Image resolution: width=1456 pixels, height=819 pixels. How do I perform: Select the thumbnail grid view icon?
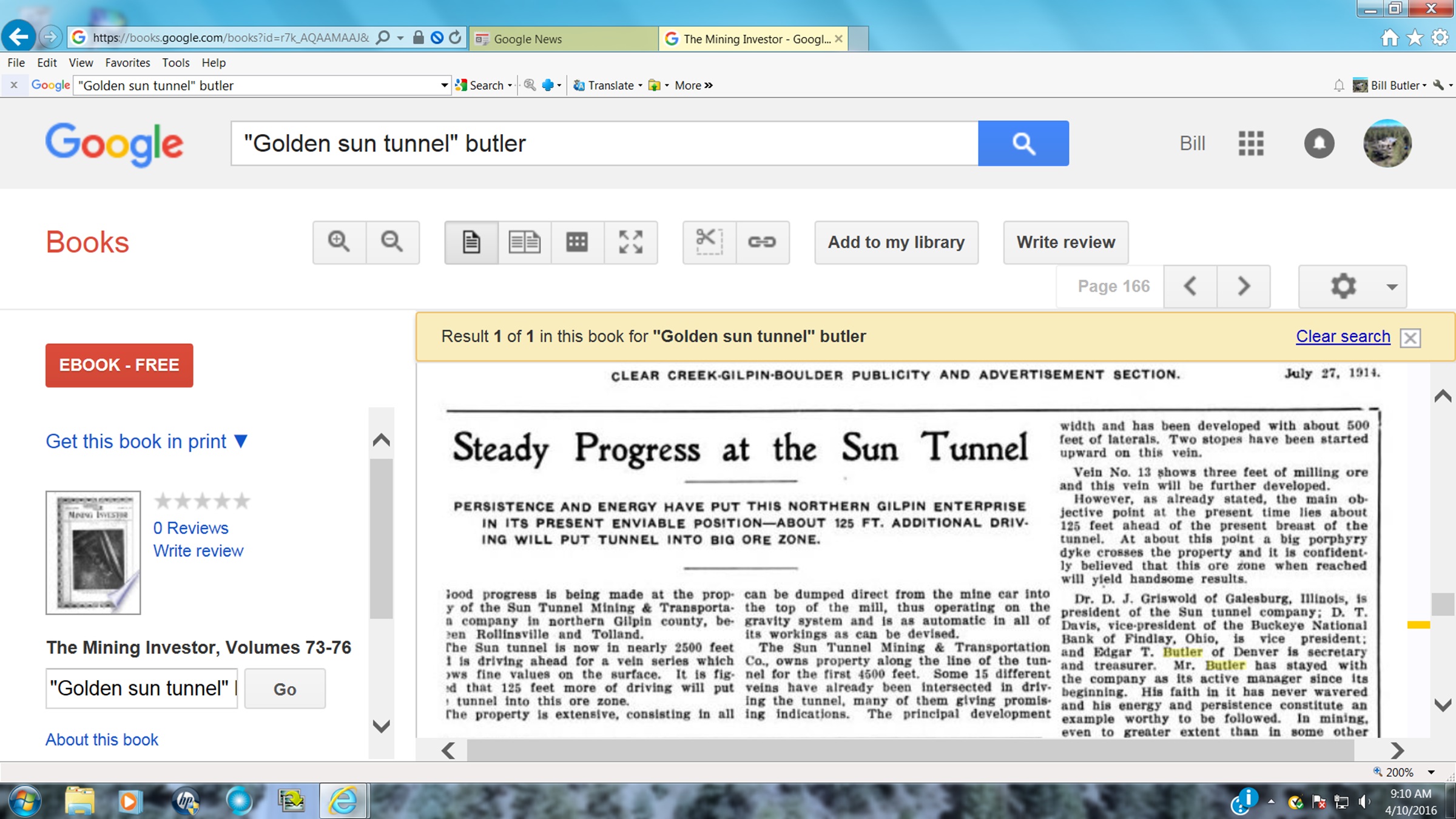[578, 242]
